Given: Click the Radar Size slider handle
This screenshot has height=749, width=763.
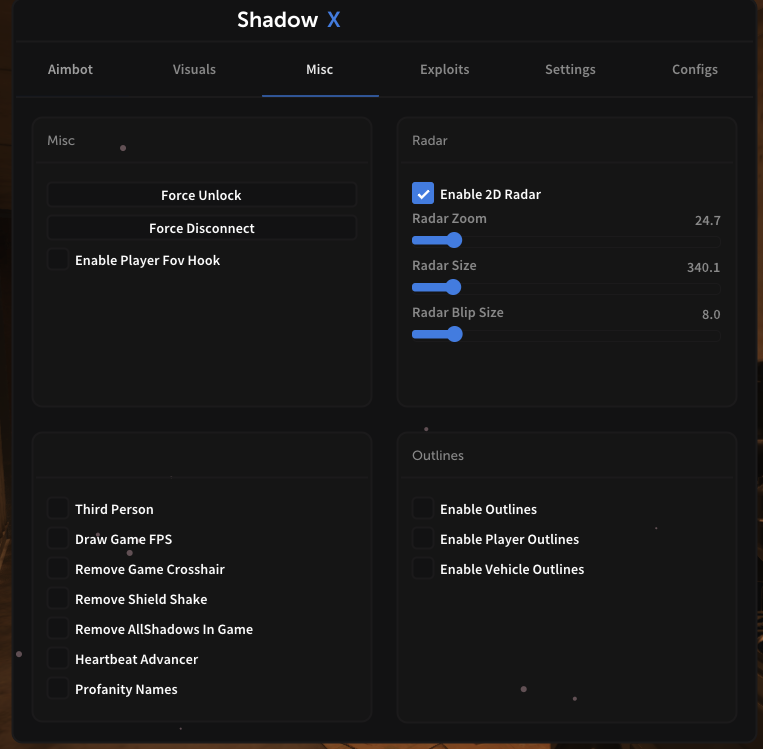Looking at the screenshot, I should click(x=452, y=287).
